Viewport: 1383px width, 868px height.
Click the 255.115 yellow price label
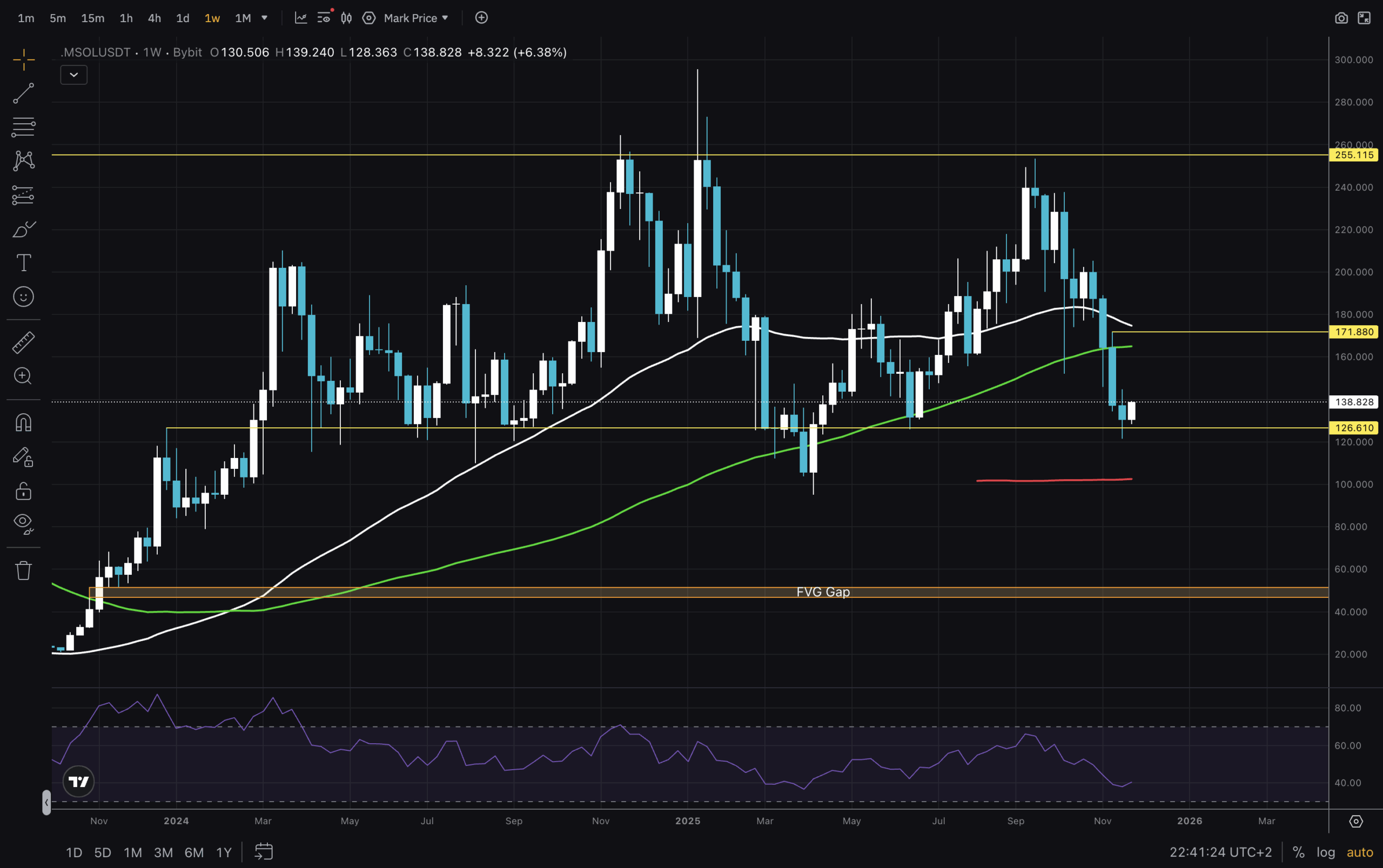click(x=1354, y=155)
